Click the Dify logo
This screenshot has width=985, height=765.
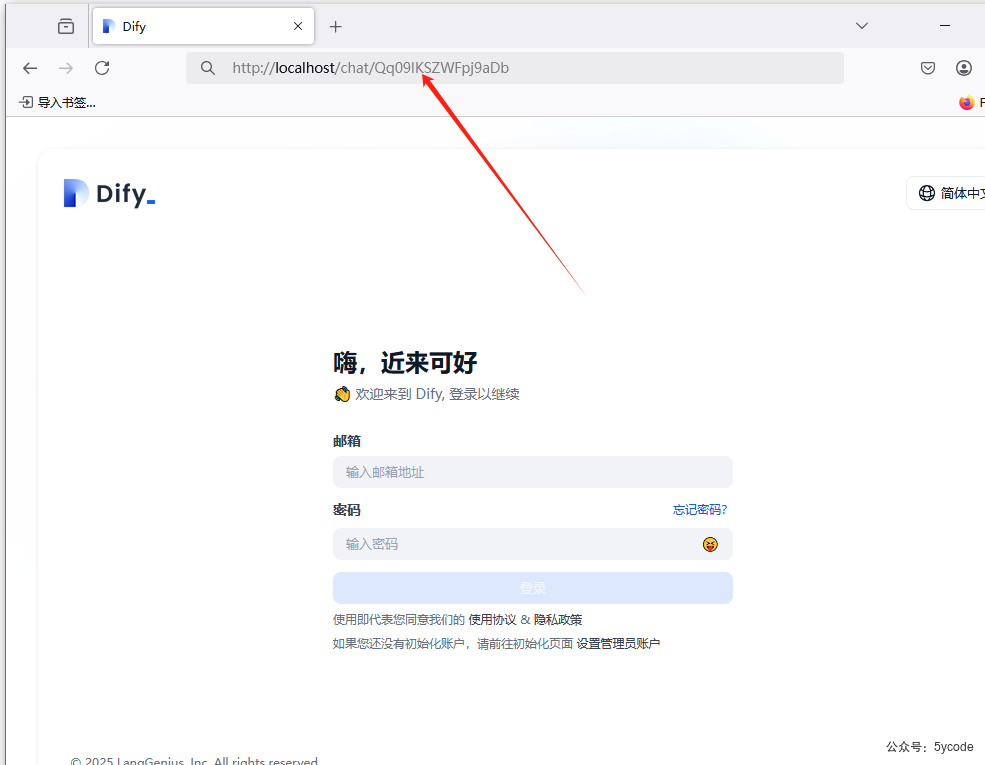pos(108,192)
